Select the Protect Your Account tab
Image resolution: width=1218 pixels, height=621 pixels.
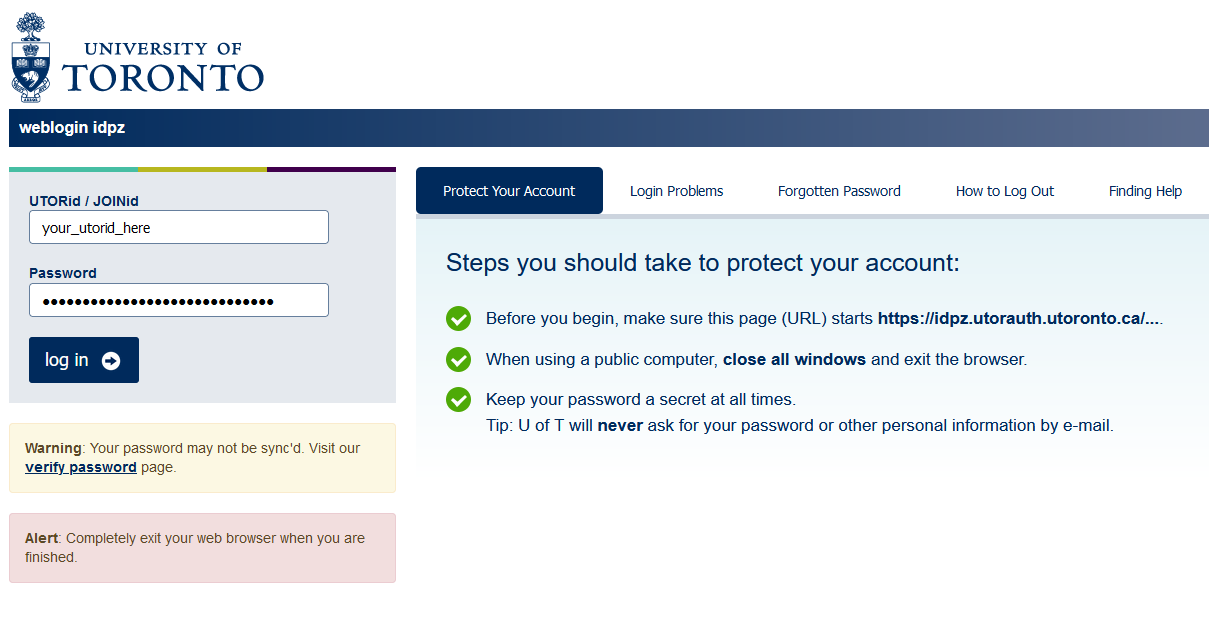[509, 191]
